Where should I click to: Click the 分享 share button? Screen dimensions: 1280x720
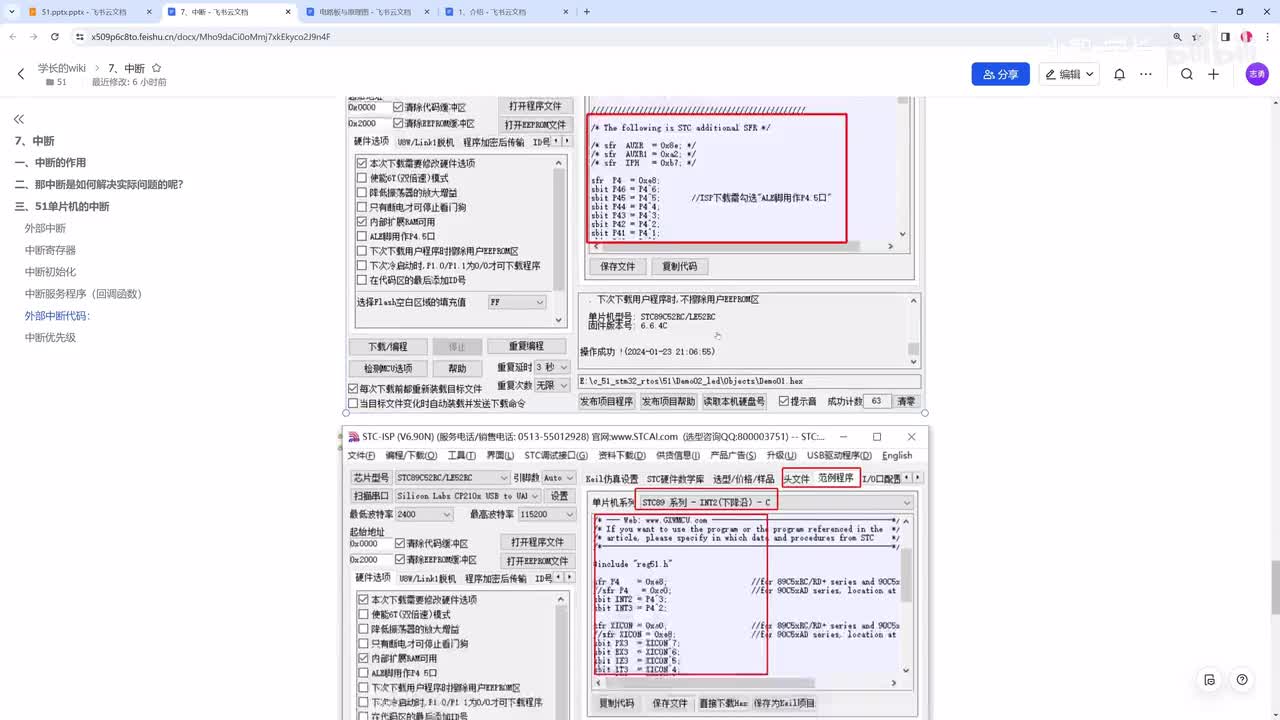[x=1000, y=74]
